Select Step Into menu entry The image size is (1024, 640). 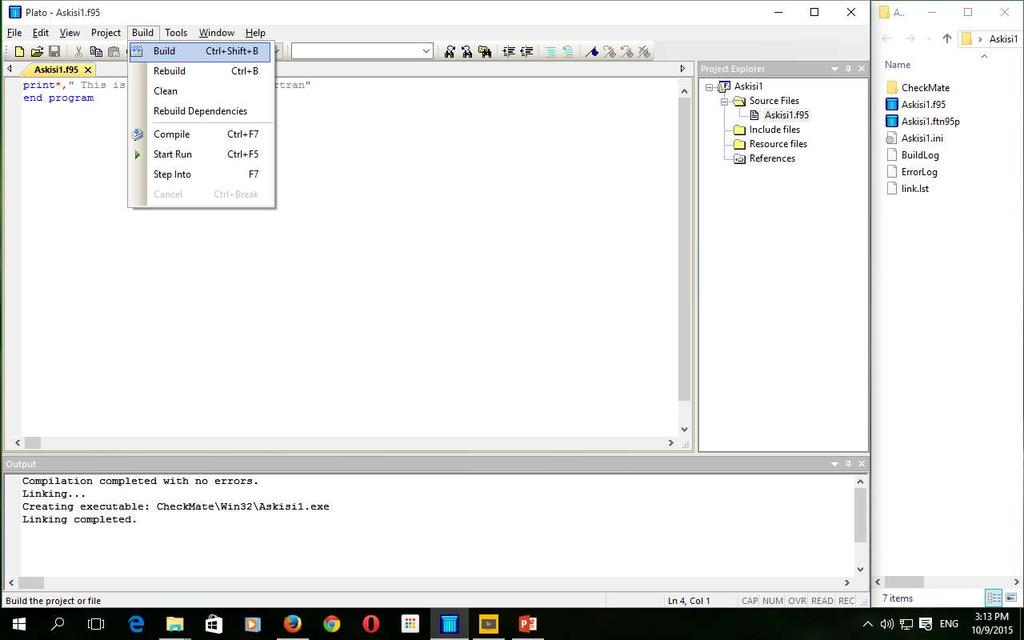[x=200, y=174]
